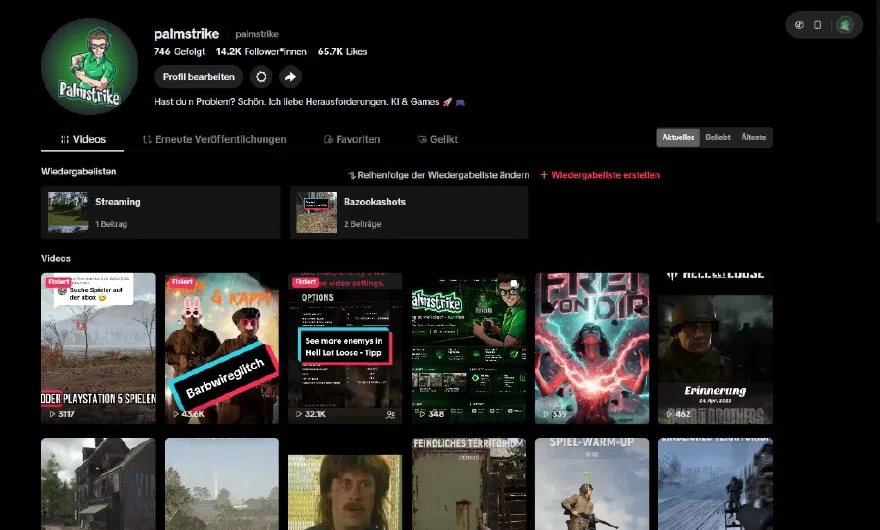Open second-row video of dark wooden house
The height and width of the screenshot is (530, 880).
[x=98, y=484]
